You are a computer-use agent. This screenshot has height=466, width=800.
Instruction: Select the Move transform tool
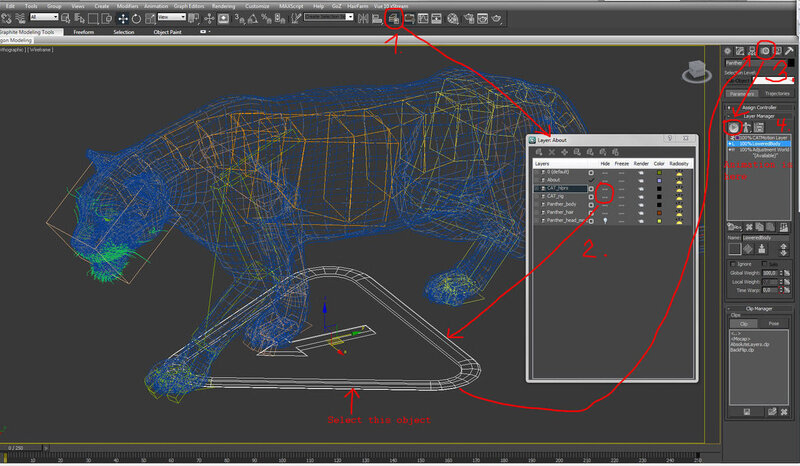coord(122,18)
